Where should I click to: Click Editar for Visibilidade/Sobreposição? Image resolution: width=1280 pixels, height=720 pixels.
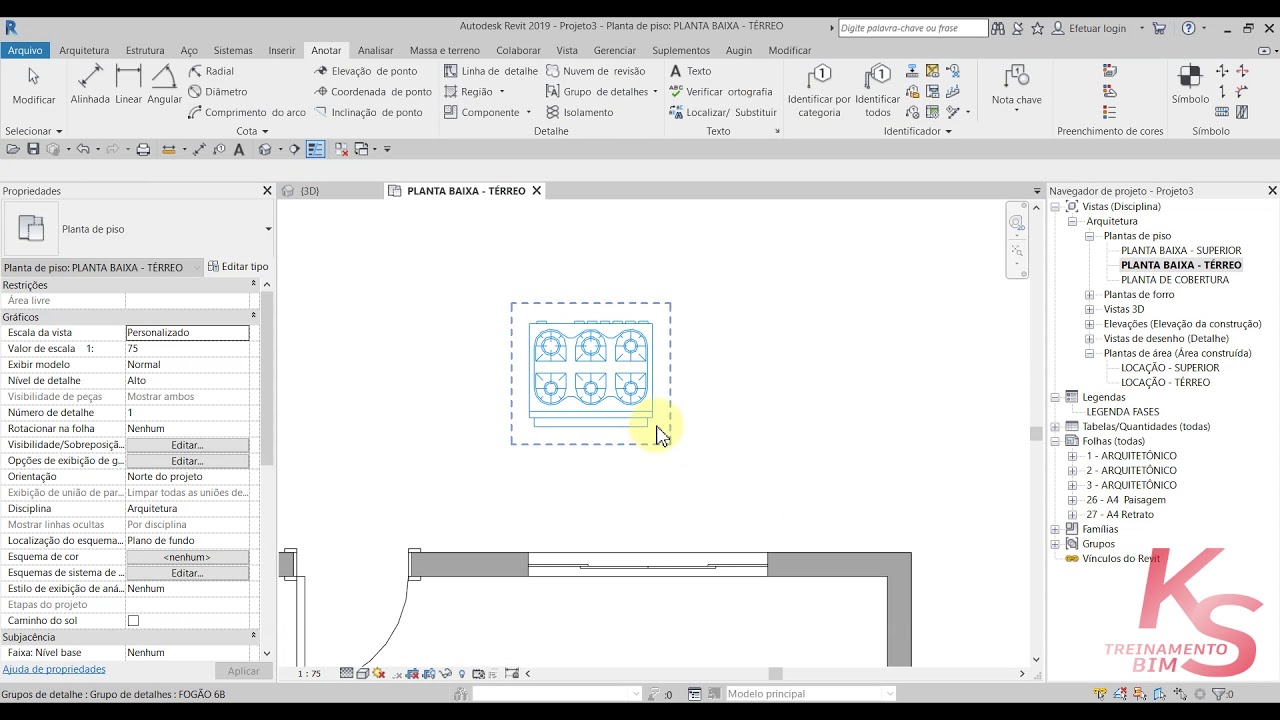tap(187, 445)
